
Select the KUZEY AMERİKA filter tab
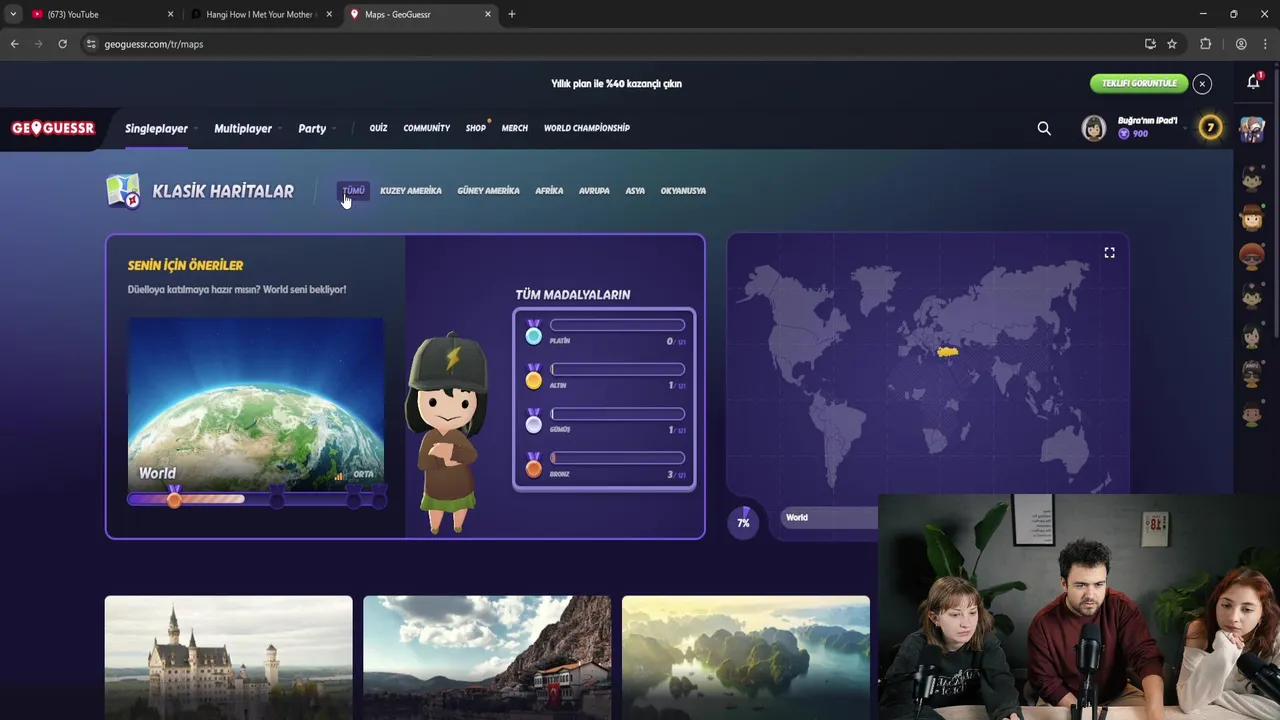(411, 191)
